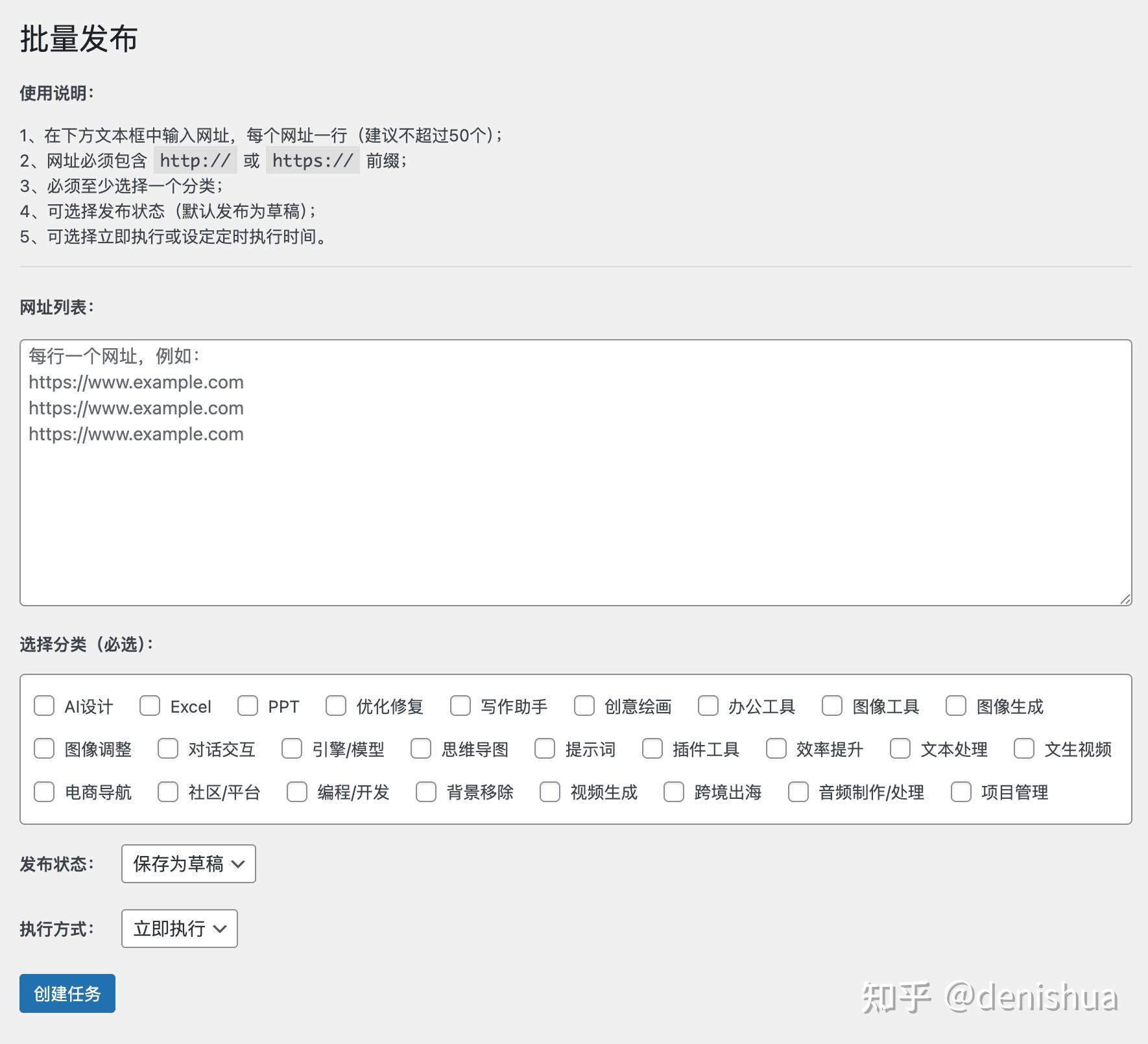Check the 音频制作/处理 checkbox
The height and width of the screenshot is (1044, 1148).
point(798,791)
